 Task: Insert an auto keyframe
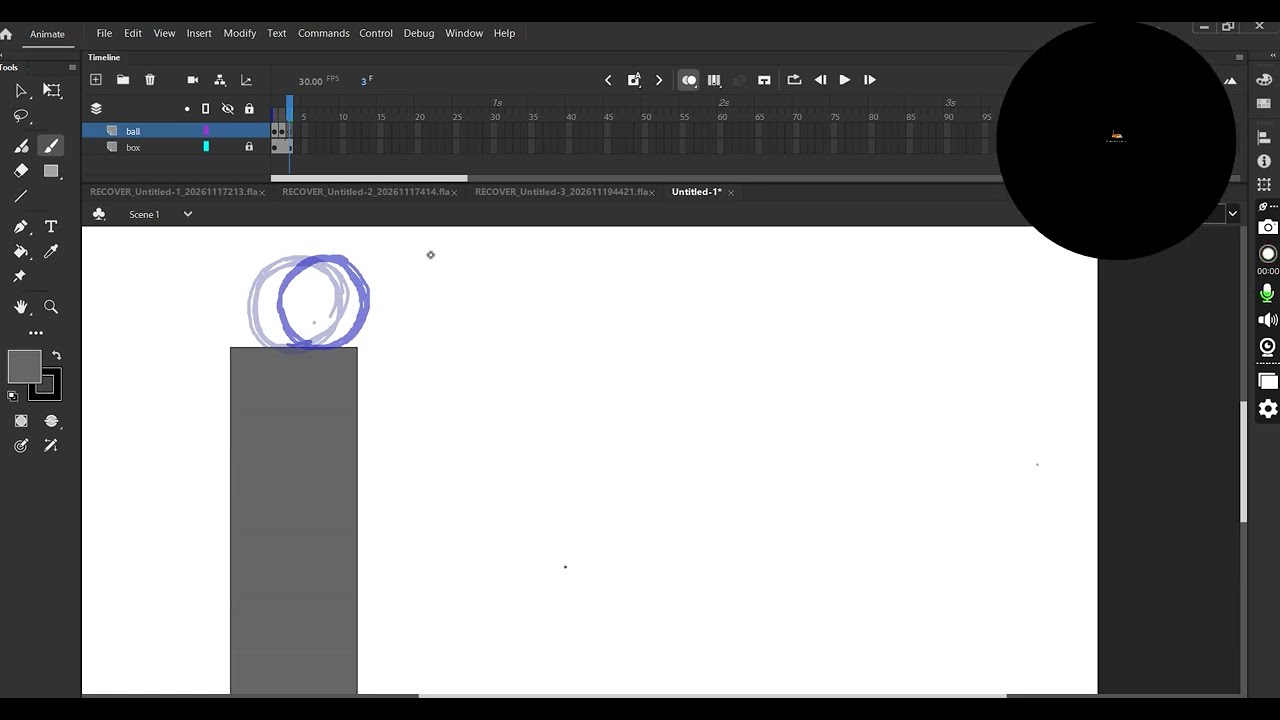coord(634,80)
